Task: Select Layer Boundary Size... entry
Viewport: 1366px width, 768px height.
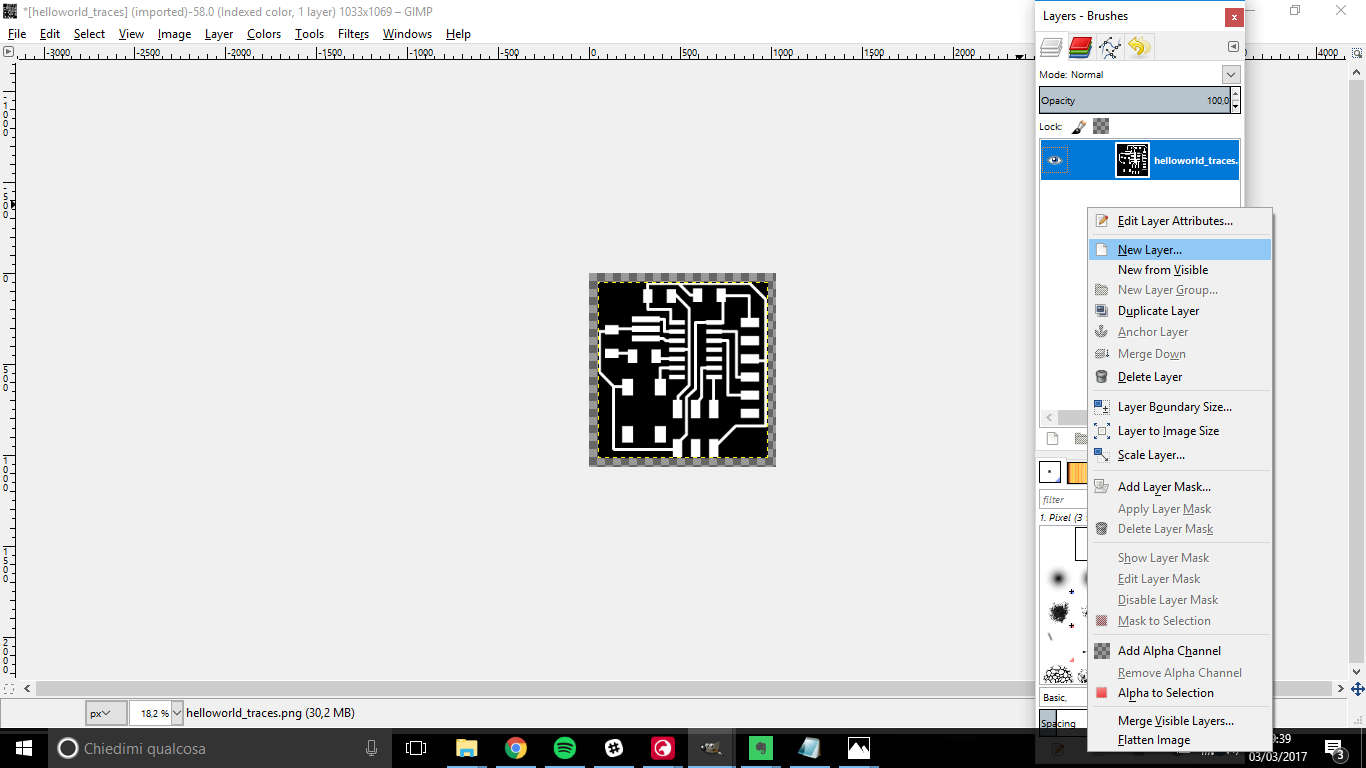Action: pos(1180,407)
